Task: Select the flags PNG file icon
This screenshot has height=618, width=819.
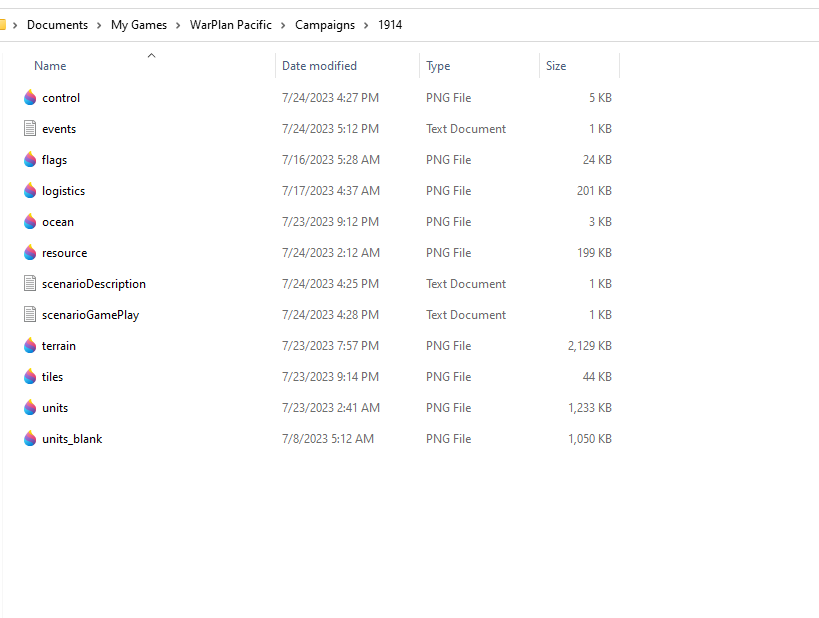Action: pyautogui.click(x=30, y=160)
